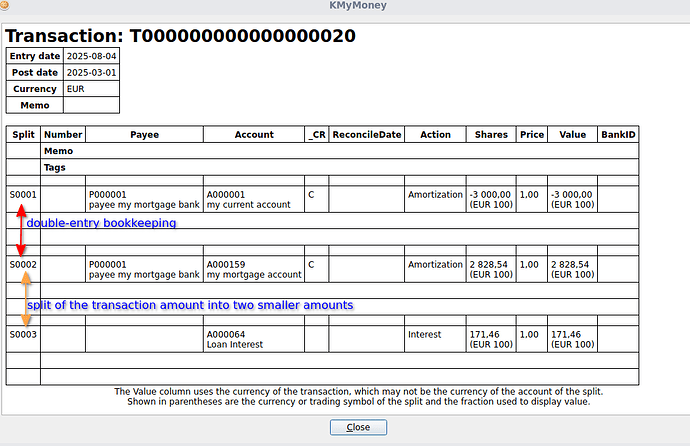Click the Close button
This screenshot has height=446, width=690.
358,427
